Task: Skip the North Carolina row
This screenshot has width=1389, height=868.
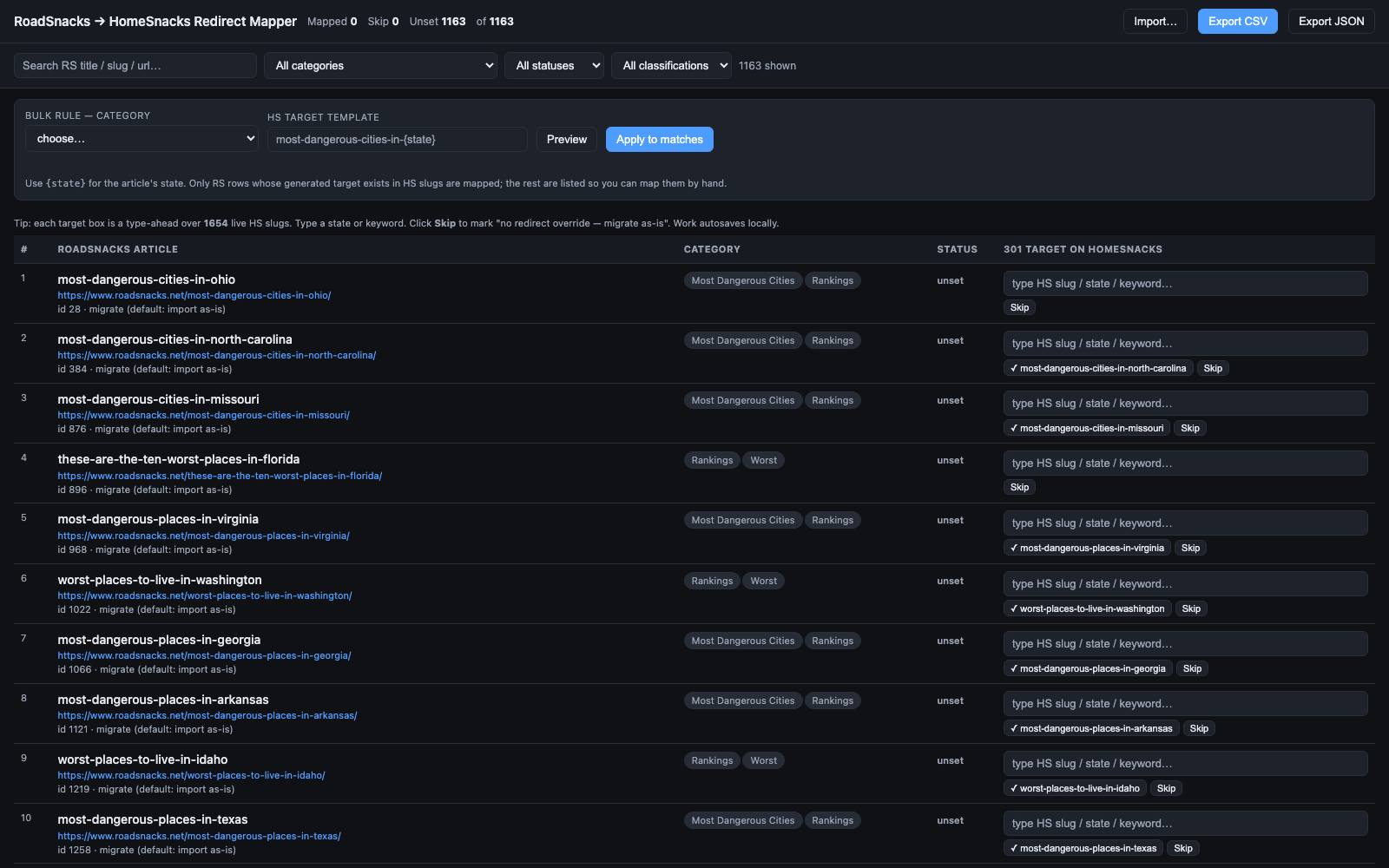Action: click(1213, 369)
